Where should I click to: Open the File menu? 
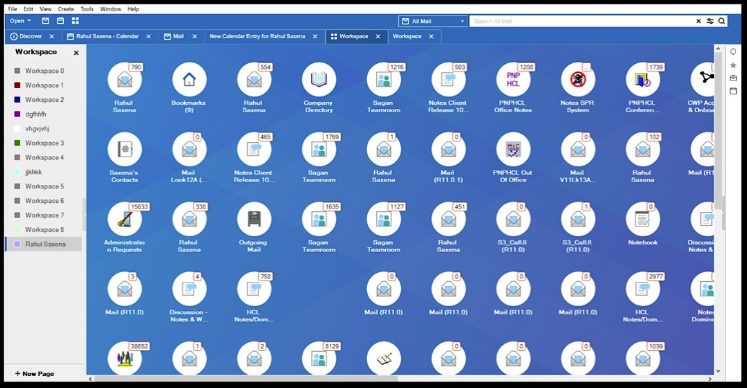click(12, 9)
